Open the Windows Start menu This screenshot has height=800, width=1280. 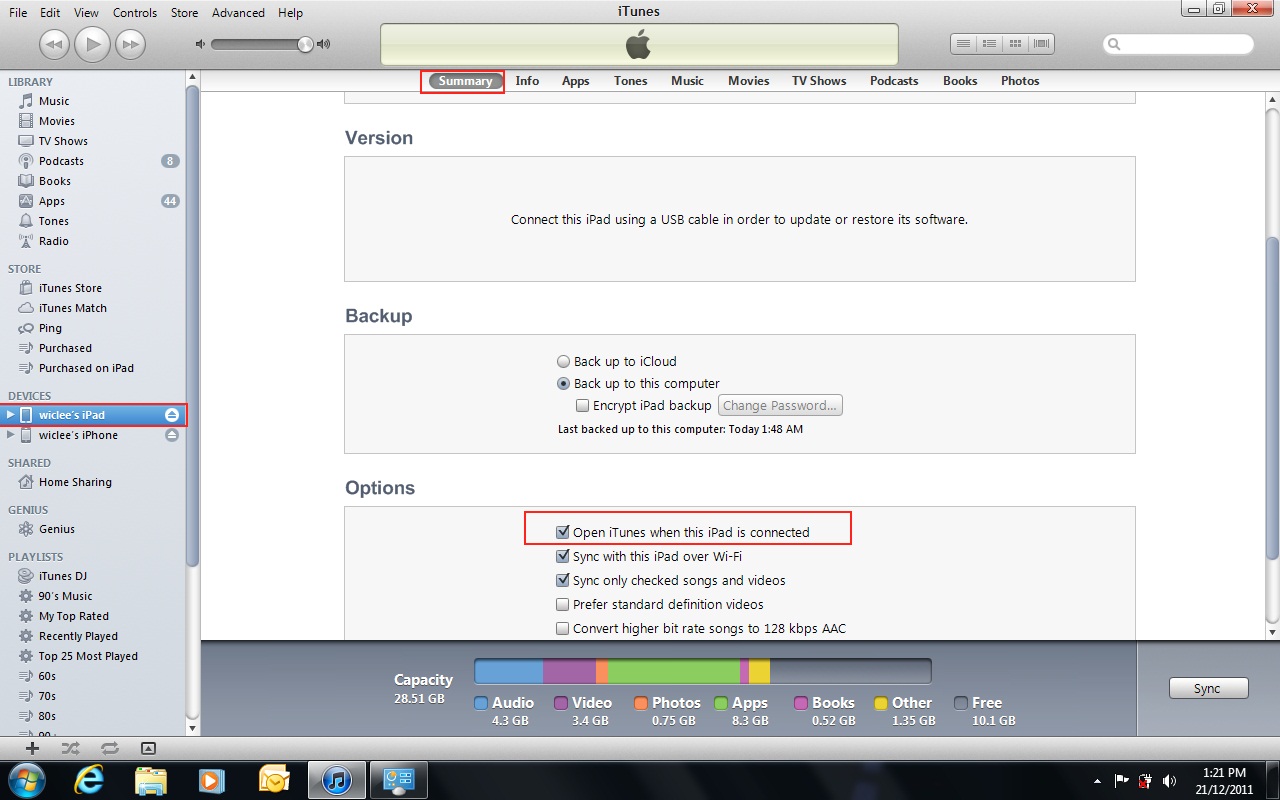coord(26,779)
